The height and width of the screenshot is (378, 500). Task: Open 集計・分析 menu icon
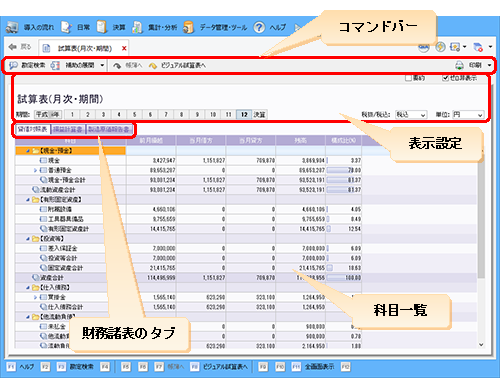click(137, 27)
